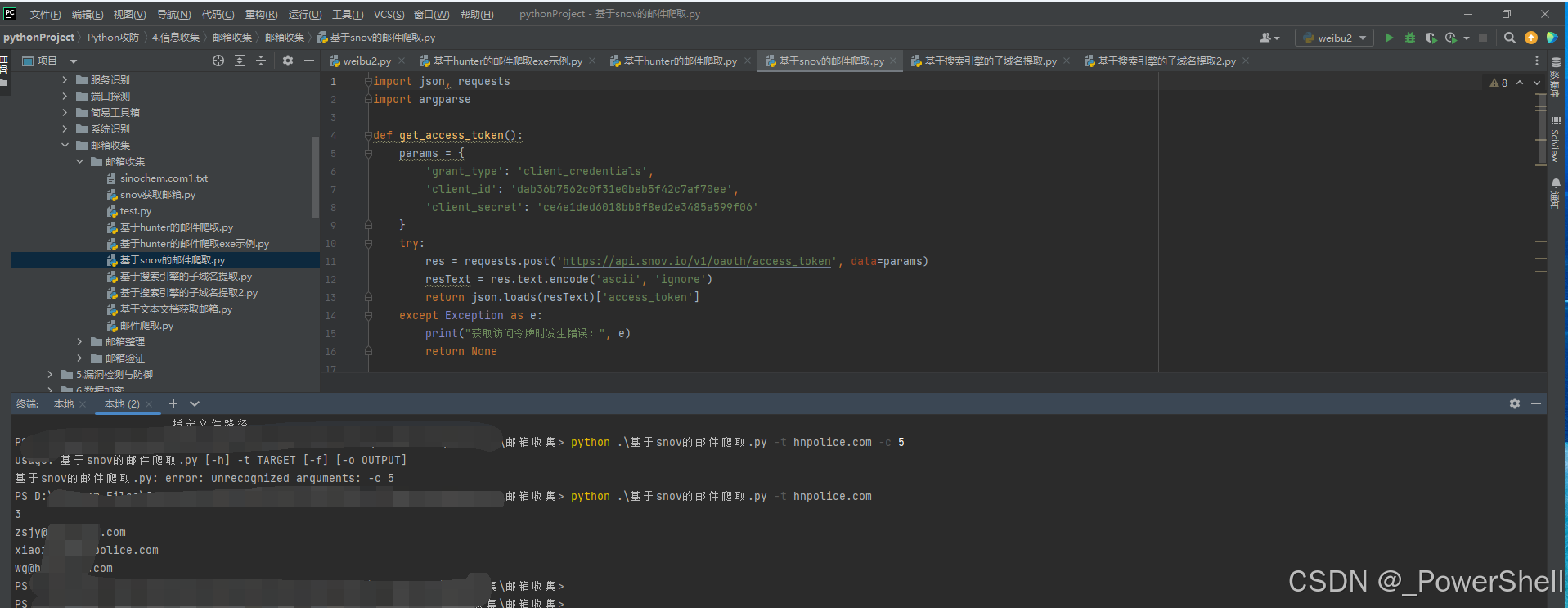Image resolution: width=1568 pixels, height=608 pixels.
Task: Expand the 系统识别 folder
Action: point(65,128)
